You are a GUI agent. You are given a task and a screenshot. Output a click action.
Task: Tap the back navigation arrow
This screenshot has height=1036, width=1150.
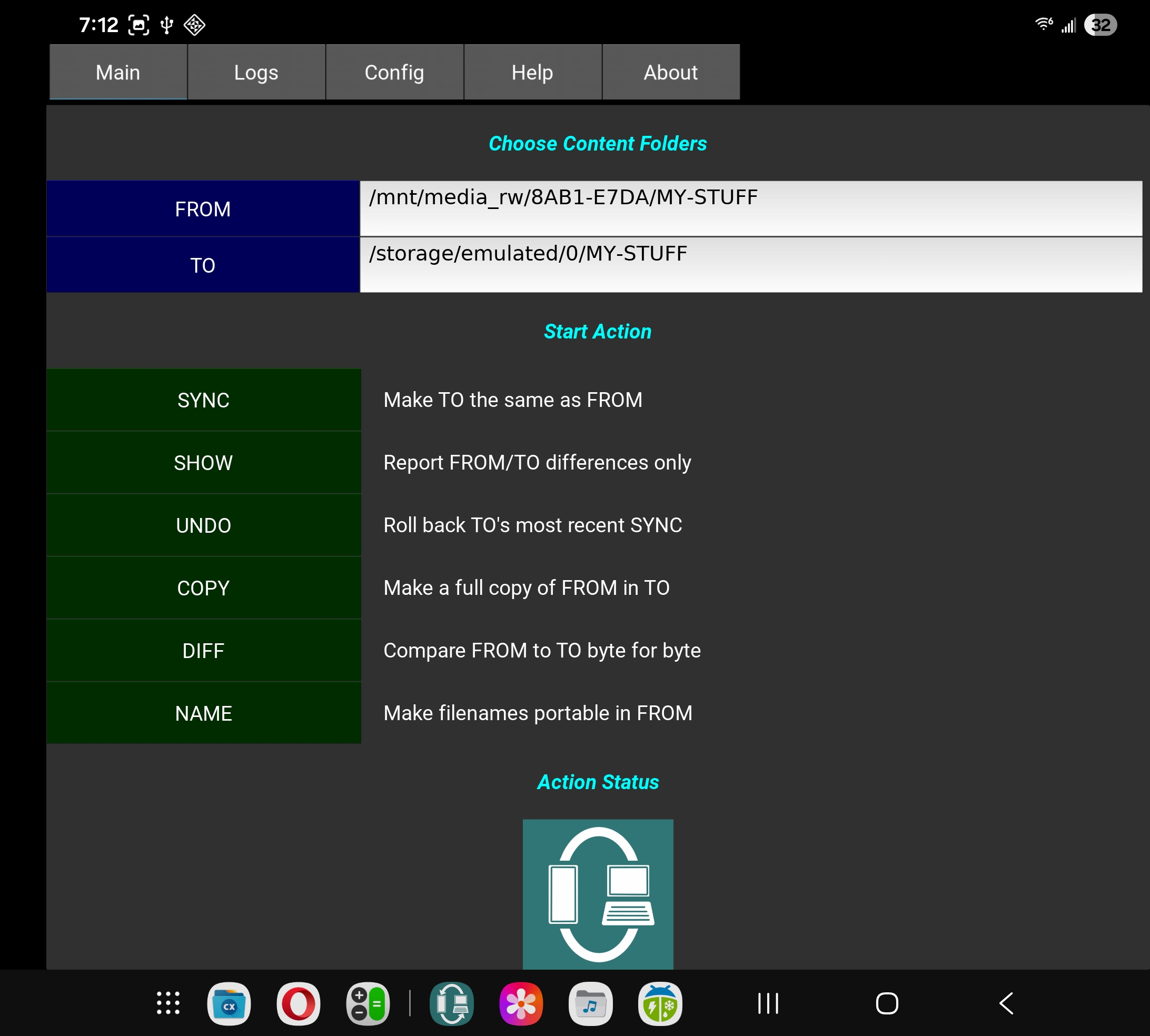pyautogui.click(x=1006, y=1003)
